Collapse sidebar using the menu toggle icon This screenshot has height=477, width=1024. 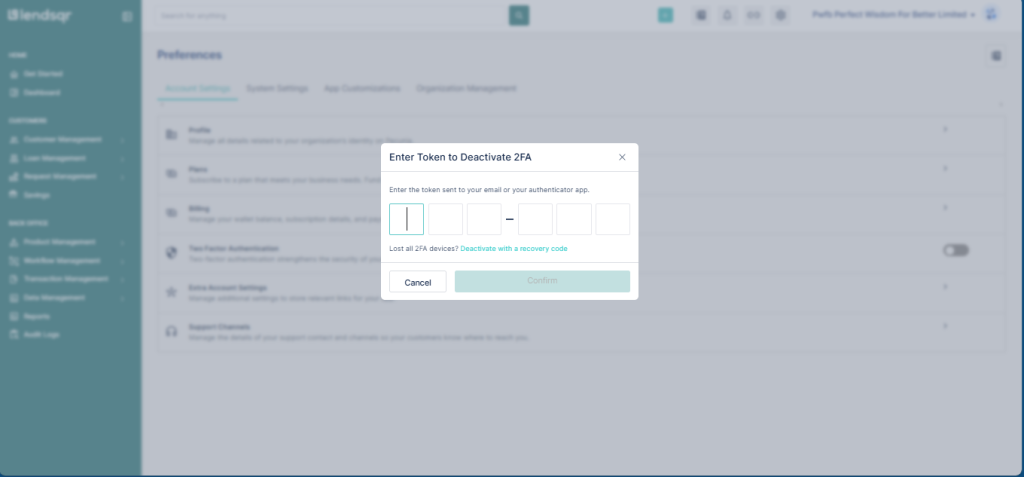(127, 16)
